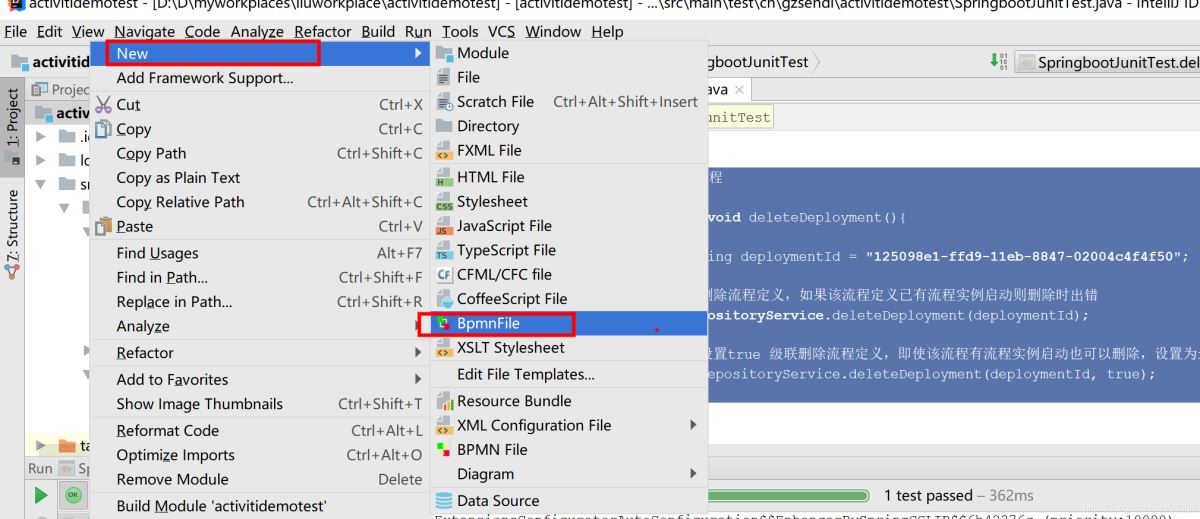The height and width of the screenshot is (519, 1200).
Task: Click the FXML File icon
Action: [444, 151]
